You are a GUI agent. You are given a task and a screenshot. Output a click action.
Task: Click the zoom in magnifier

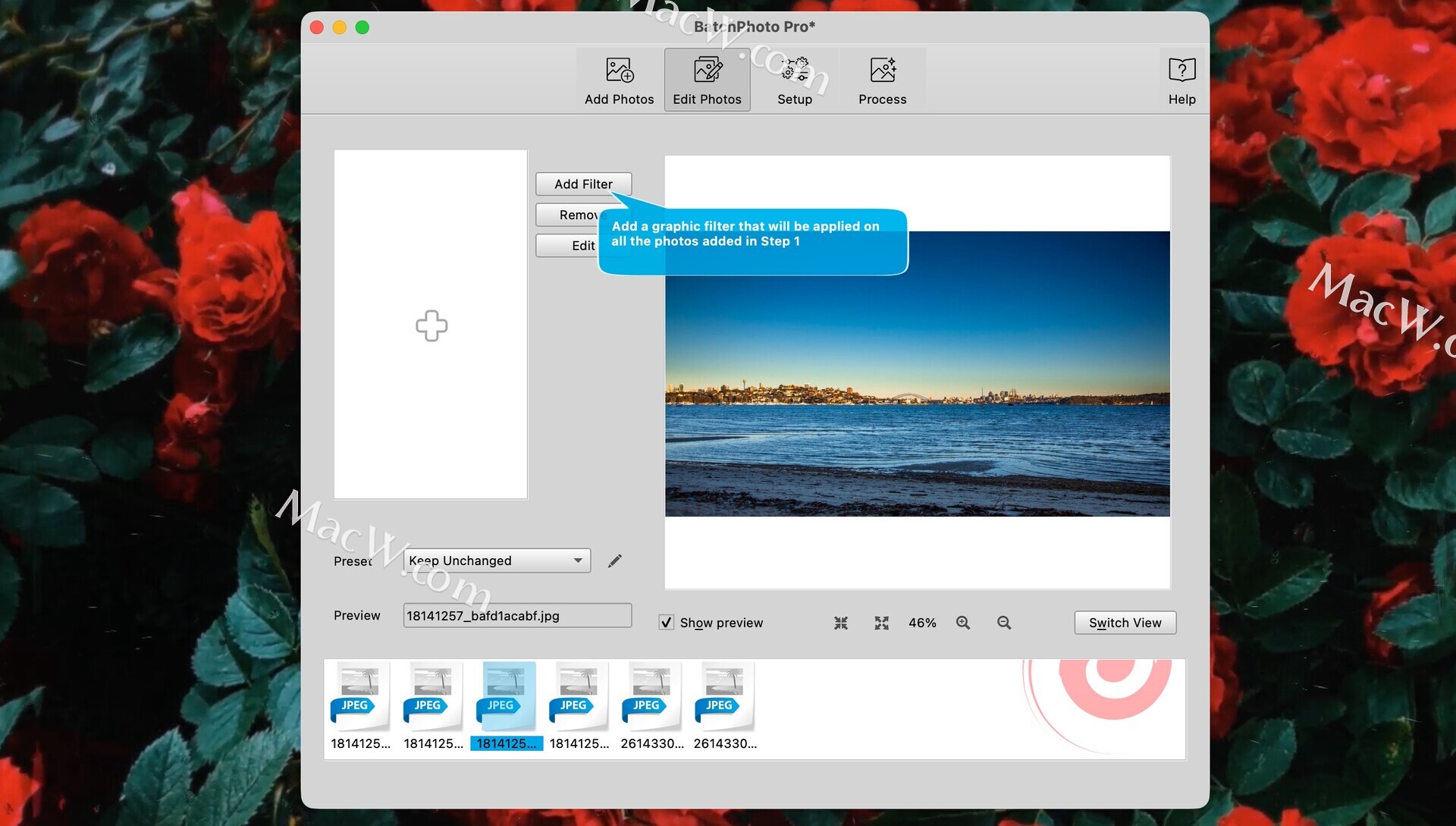(962, 623)
